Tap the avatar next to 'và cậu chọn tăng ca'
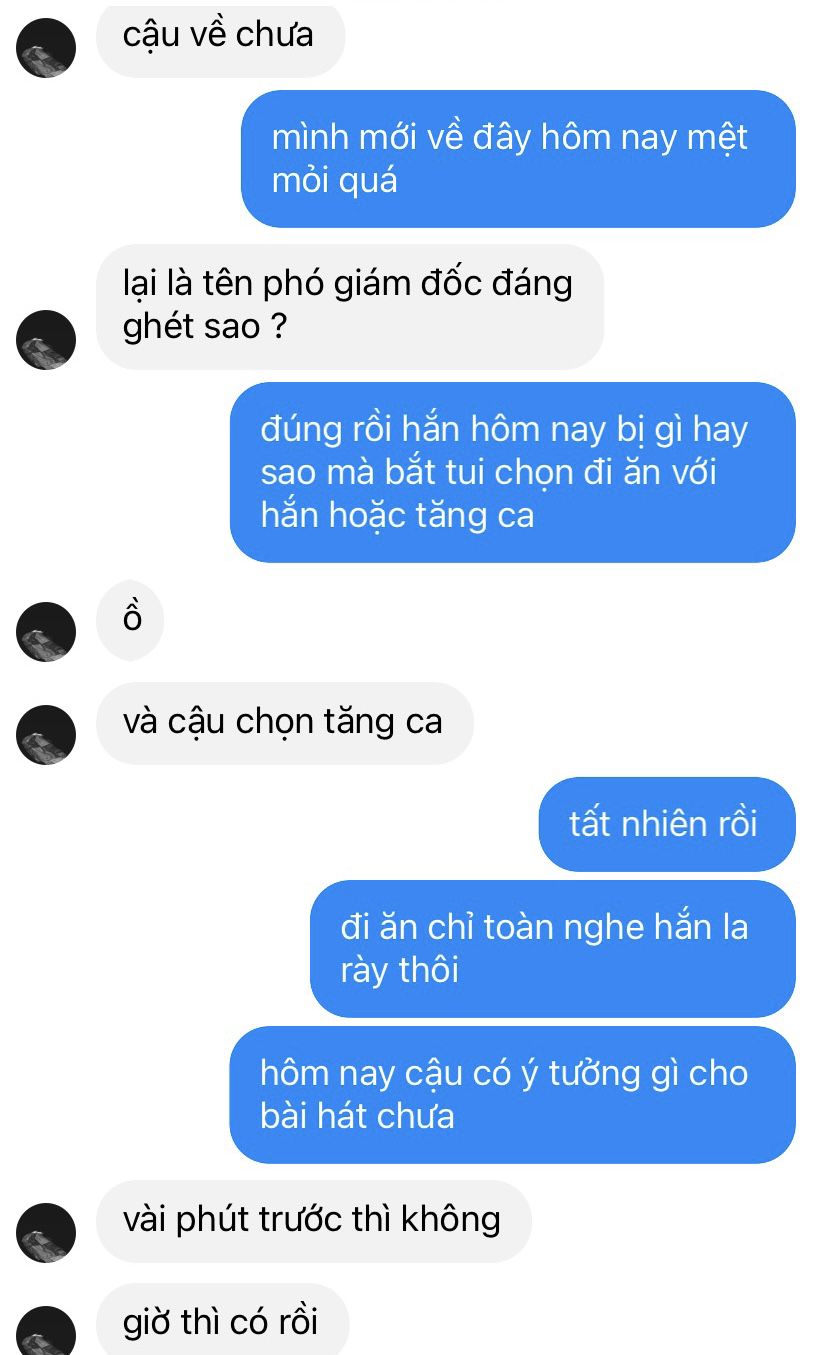Viewport: 828px width, 1355px height. 47,735
